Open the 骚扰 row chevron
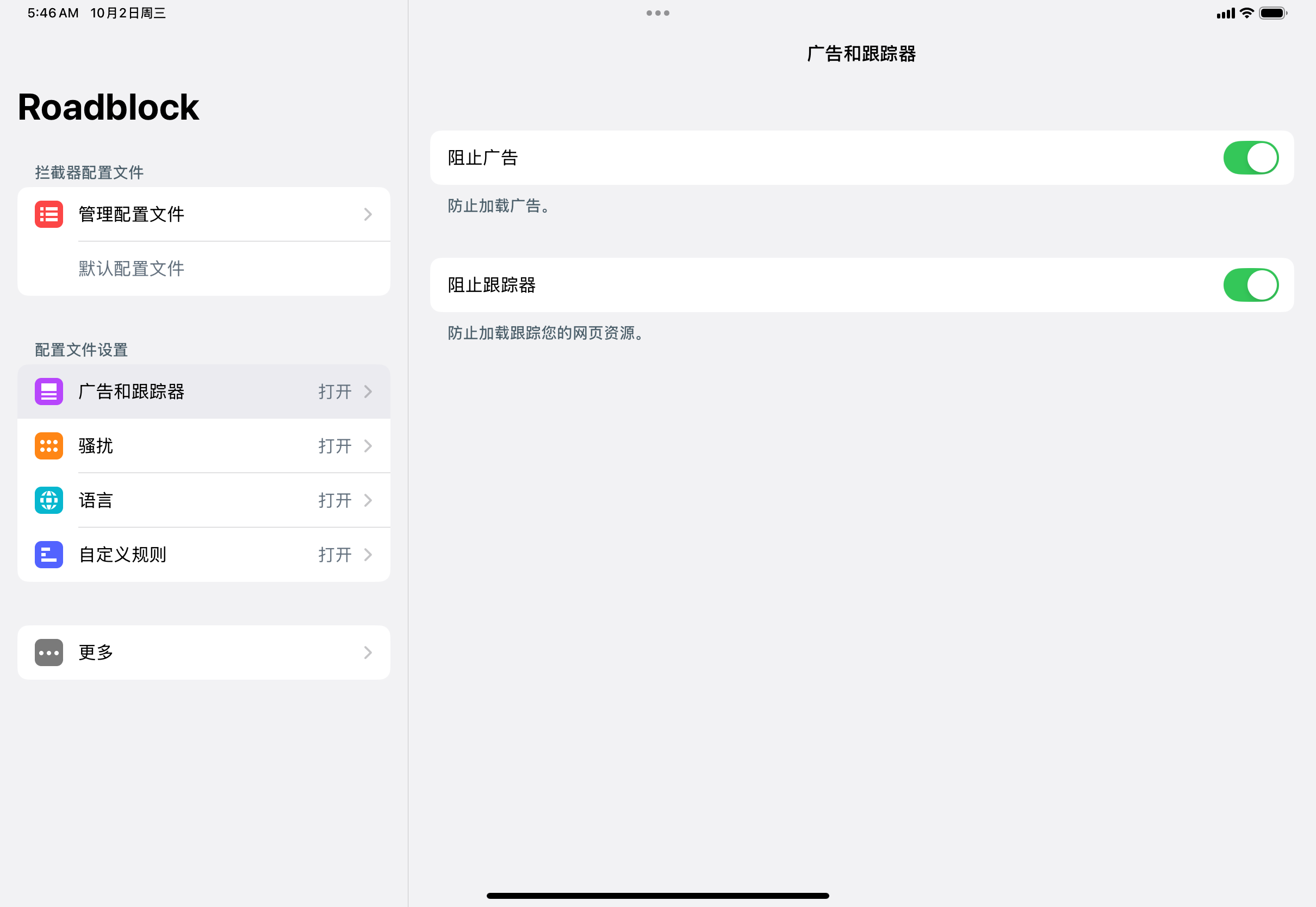Image resolution: width=1316 pixels, height=907 pixels. click(368, 446)
